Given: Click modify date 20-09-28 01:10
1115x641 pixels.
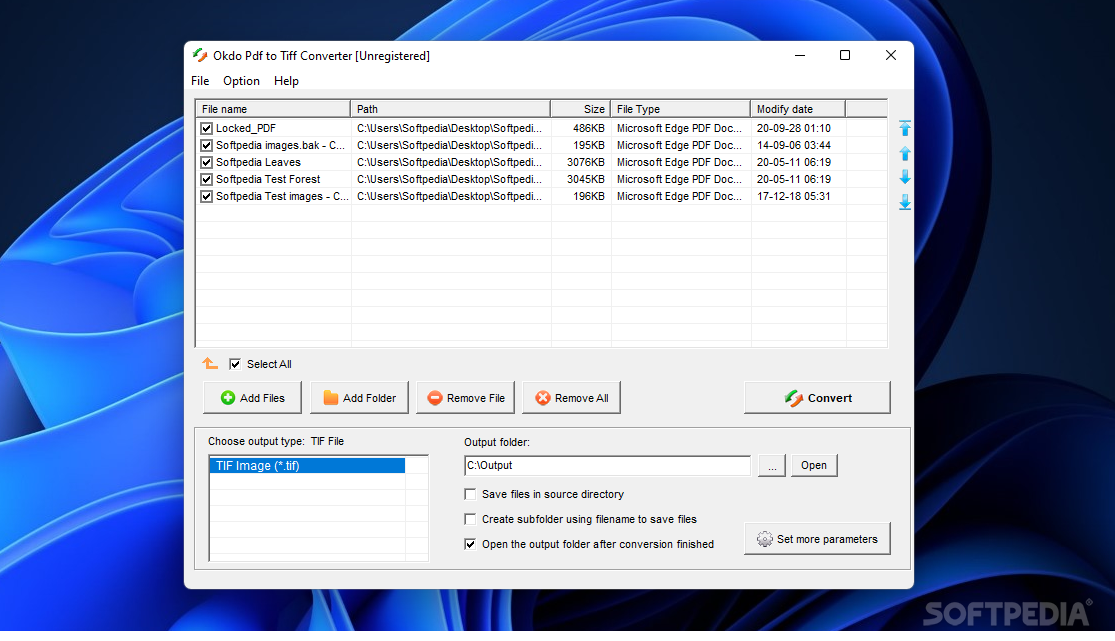Looking at the screenshot, I should (794, 128).
